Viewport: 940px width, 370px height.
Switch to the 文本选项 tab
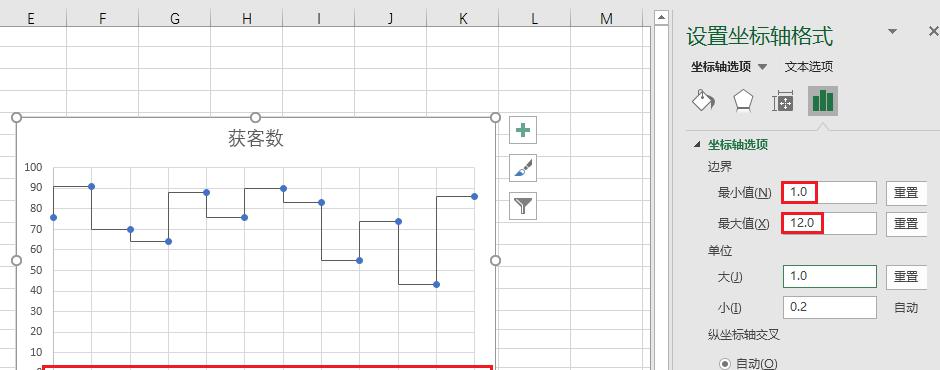[809, 67]
